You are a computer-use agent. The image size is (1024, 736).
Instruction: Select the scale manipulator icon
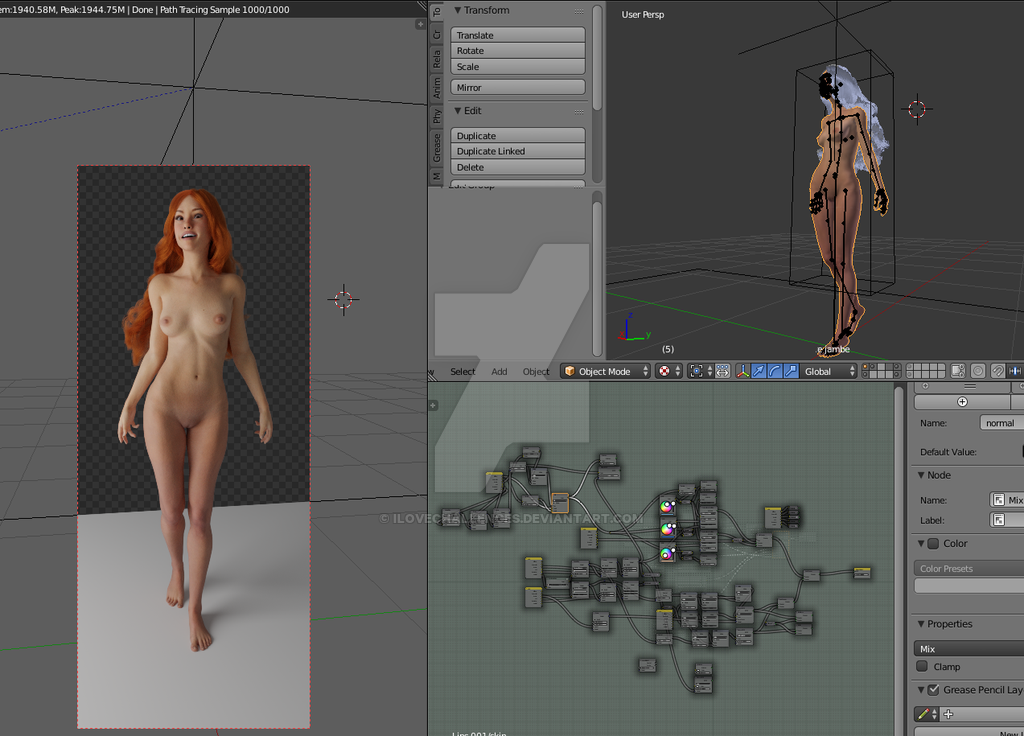click(790, 371)
